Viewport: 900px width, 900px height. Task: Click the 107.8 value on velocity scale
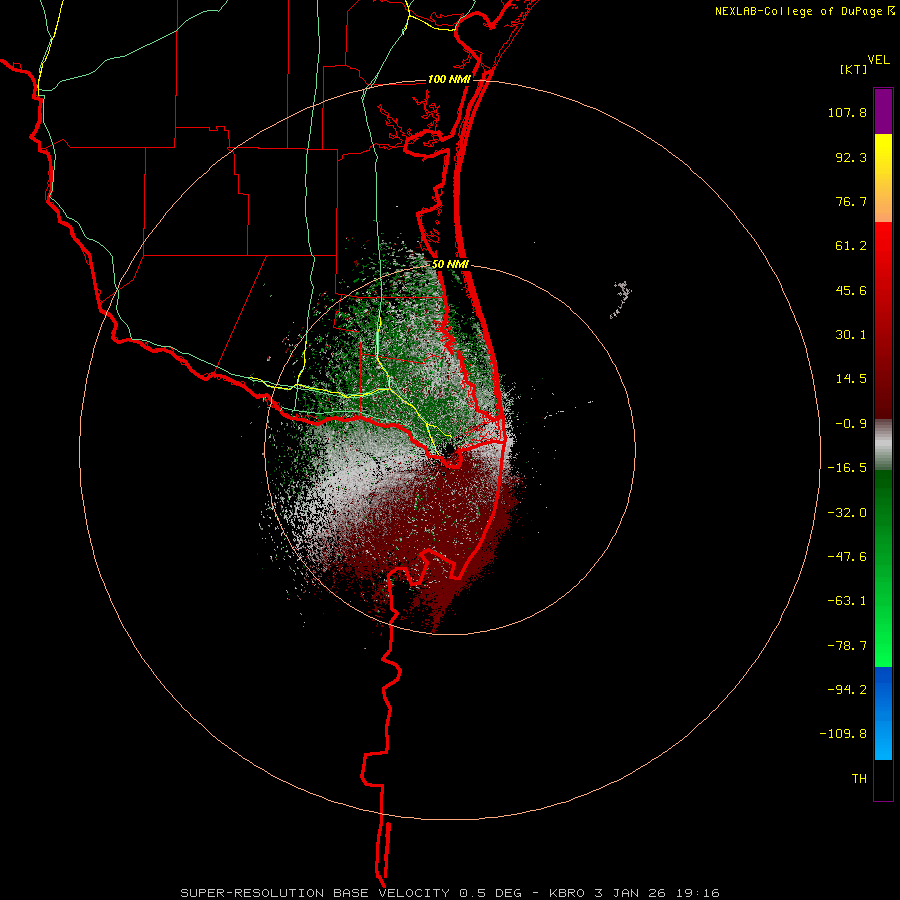(847, 112)
